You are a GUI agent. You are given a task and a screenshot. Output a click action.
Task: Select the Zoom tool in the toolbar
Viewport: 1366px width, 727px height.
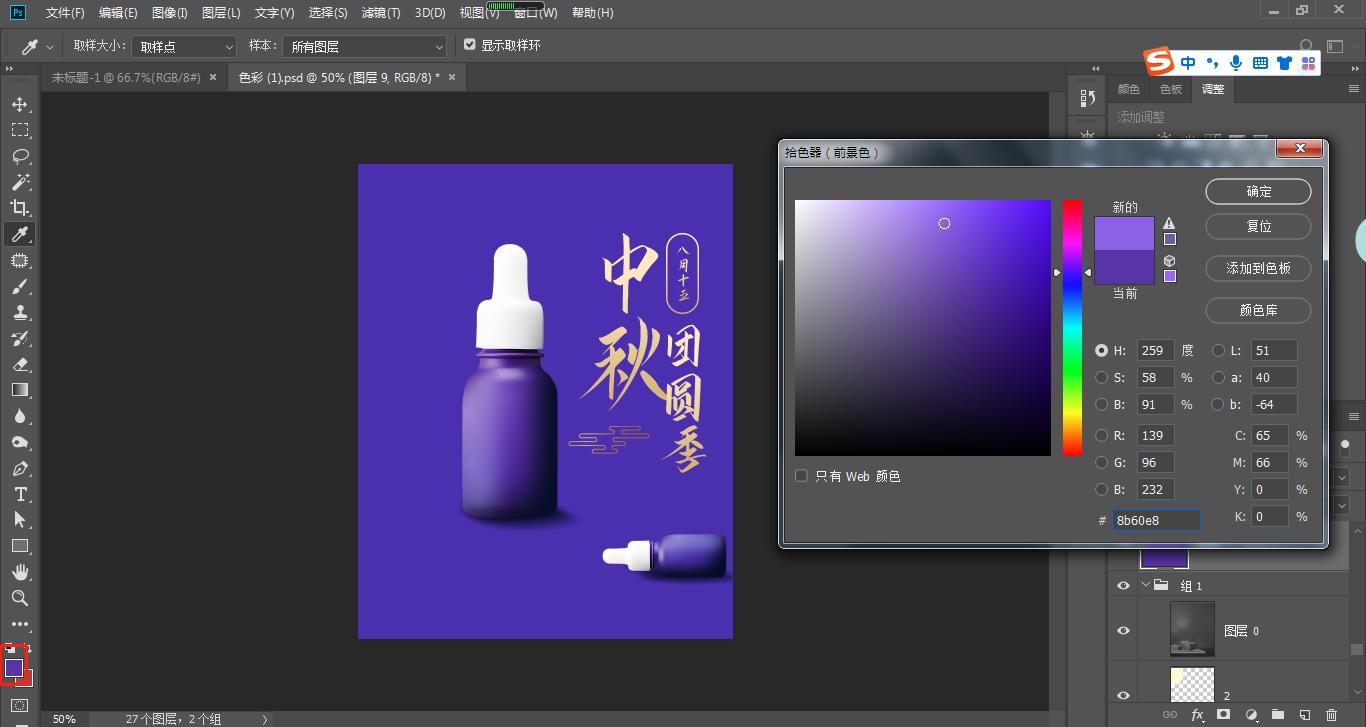21,597
